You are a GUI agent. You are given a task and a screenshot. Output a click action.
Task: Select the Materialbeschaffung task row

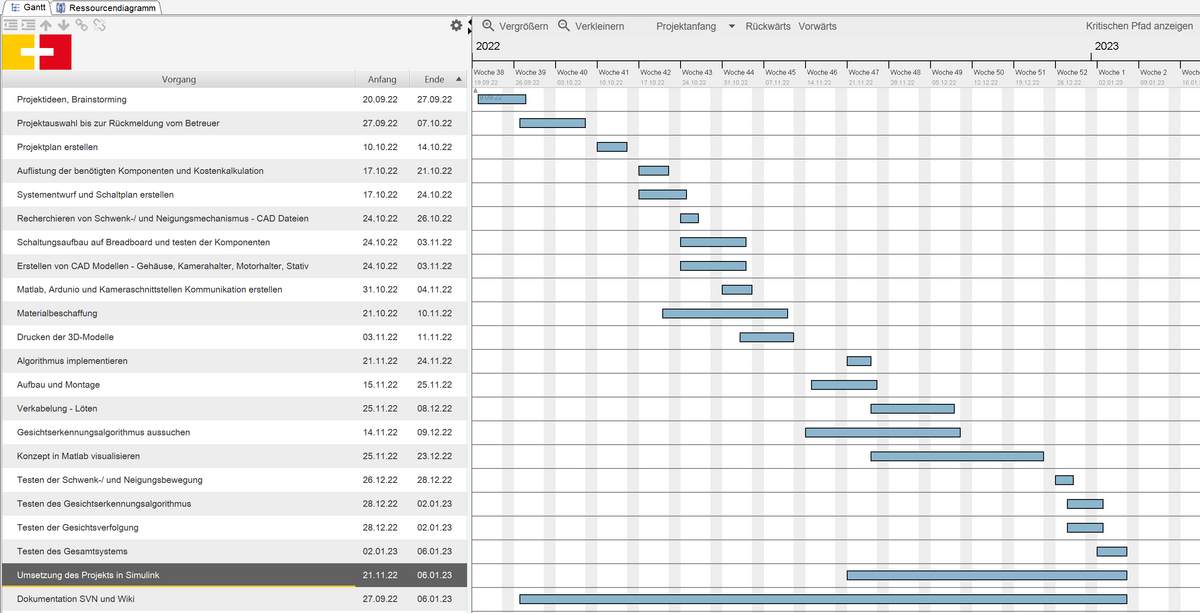coord(180,313)
